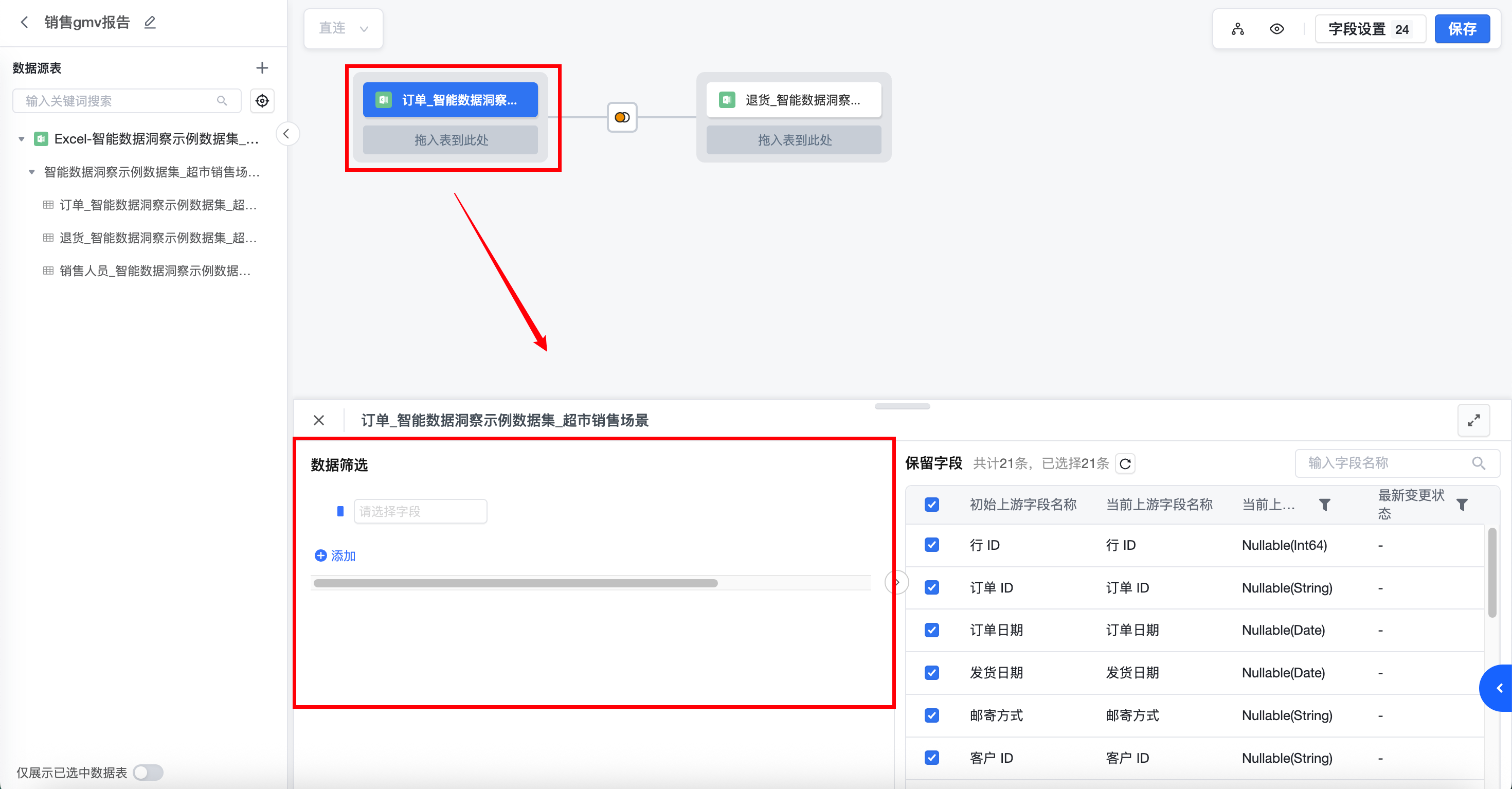
Task: Click the 保存 button
Action: coord(1462,29)
